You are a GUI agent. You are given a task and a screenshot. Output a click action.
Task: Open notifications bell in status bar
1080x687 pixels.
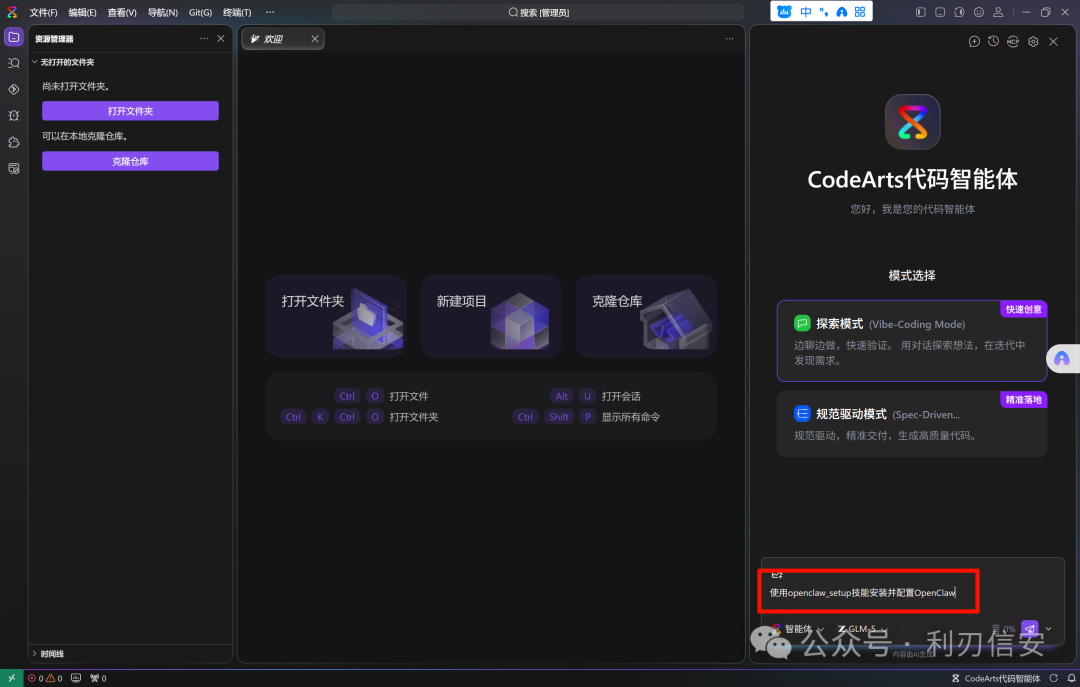(x=1071, y=678)
